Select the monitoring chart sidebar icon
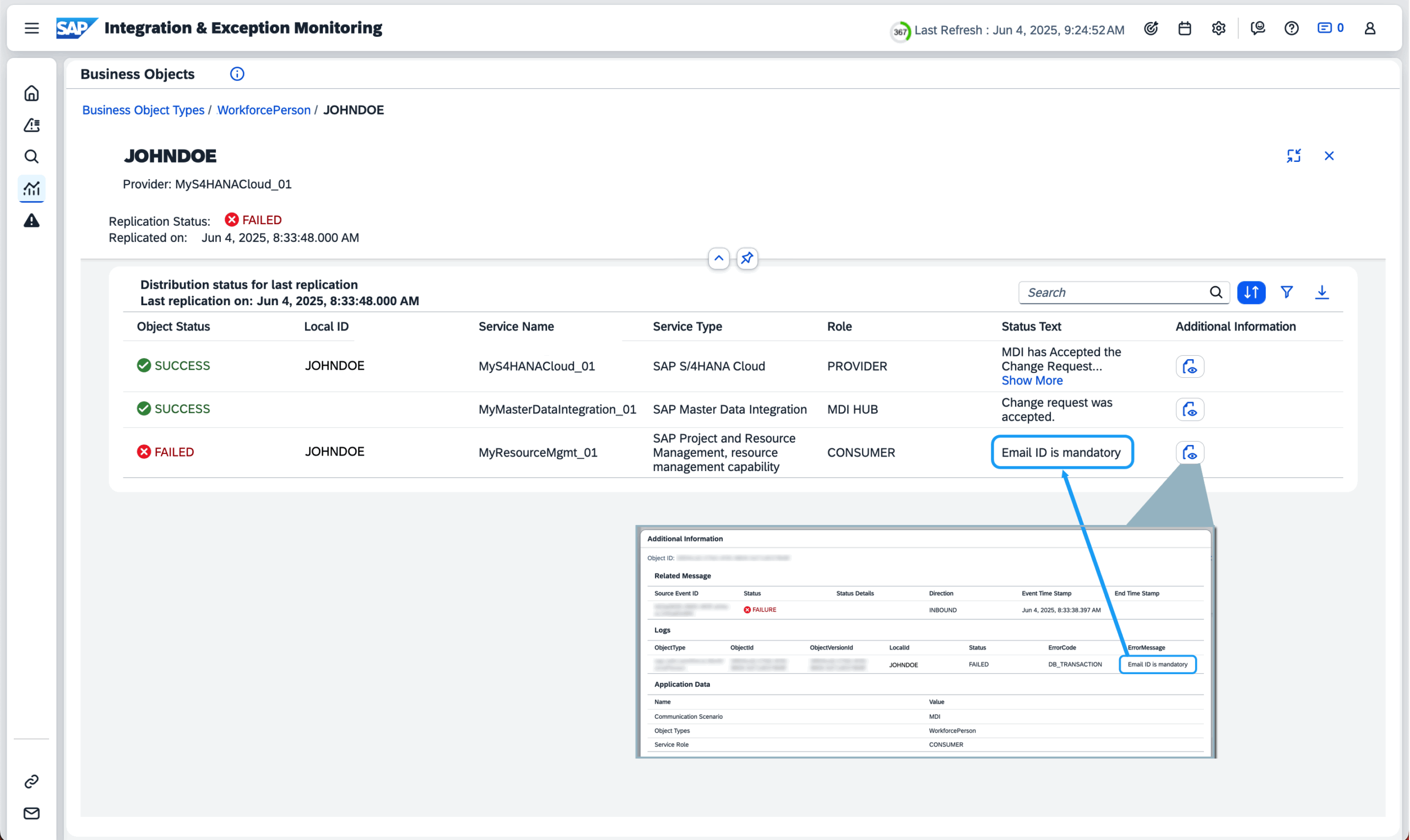Viewport: 1410px width, 840px height. (x=32, y=188)
